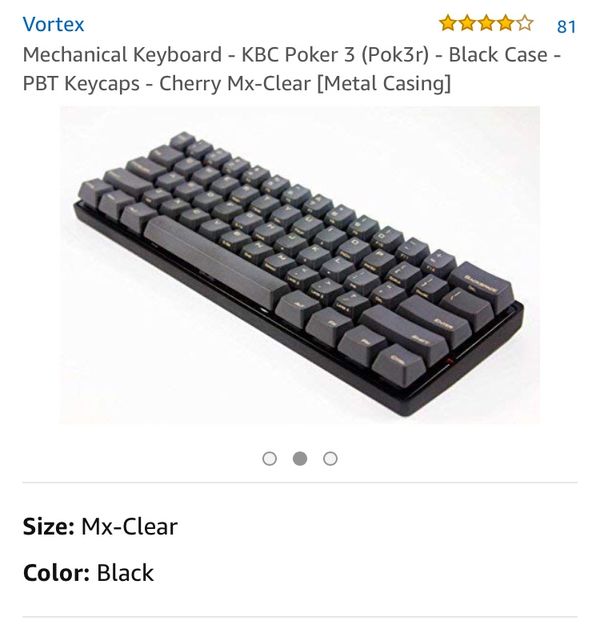
Task: Click the third gold rating star
Action: pyautogui.click(x=486, y=23)
